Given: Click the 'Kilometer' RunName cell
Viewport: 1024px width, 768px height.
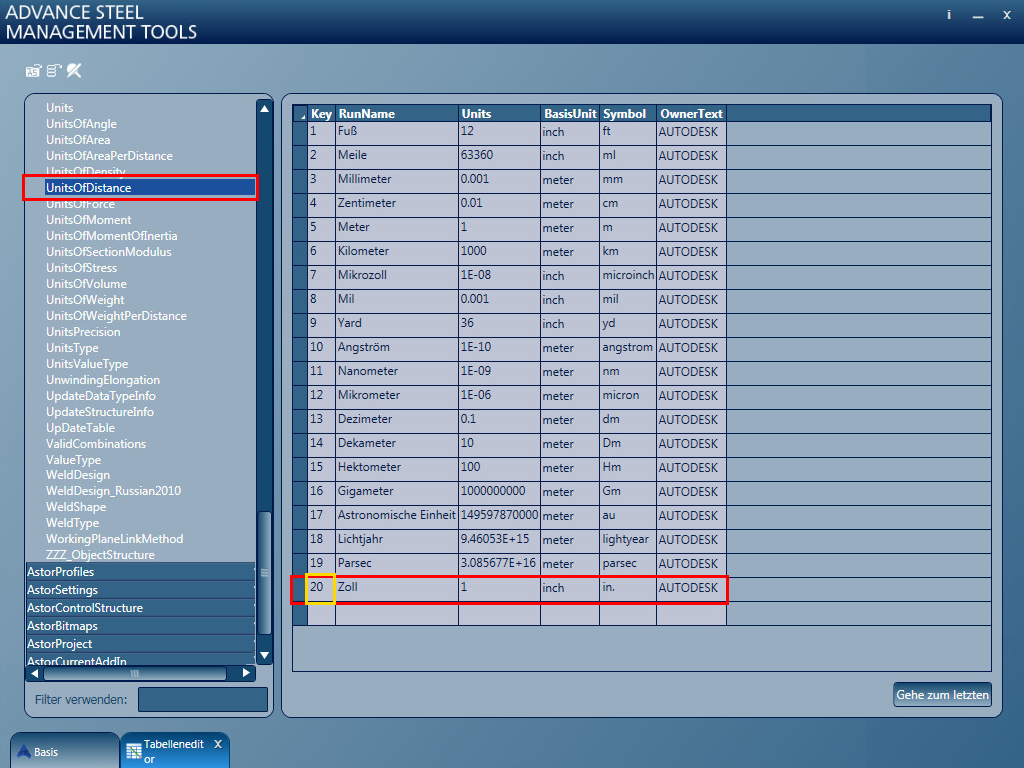Looking at the screenshot, I should tap(396, 252).
